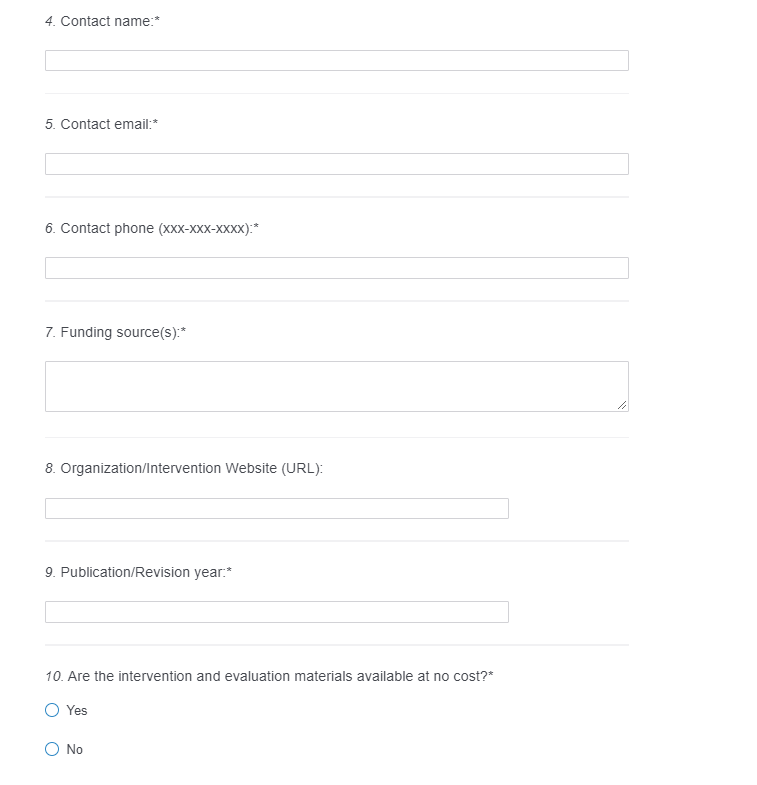757x785 pixels.
Task: Click the "Contact name:" question label
Action: pos(108,21)
